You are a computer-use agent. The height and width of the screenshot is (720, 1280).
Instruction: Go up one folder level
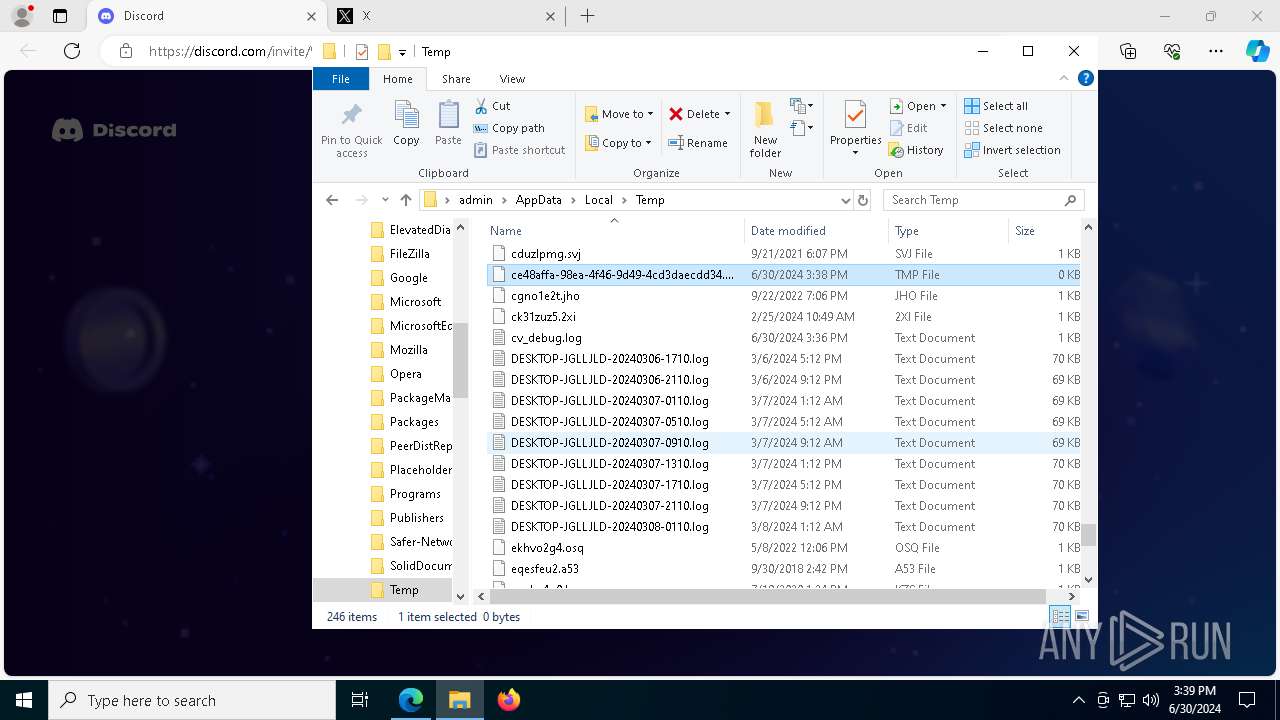[405, 200]
